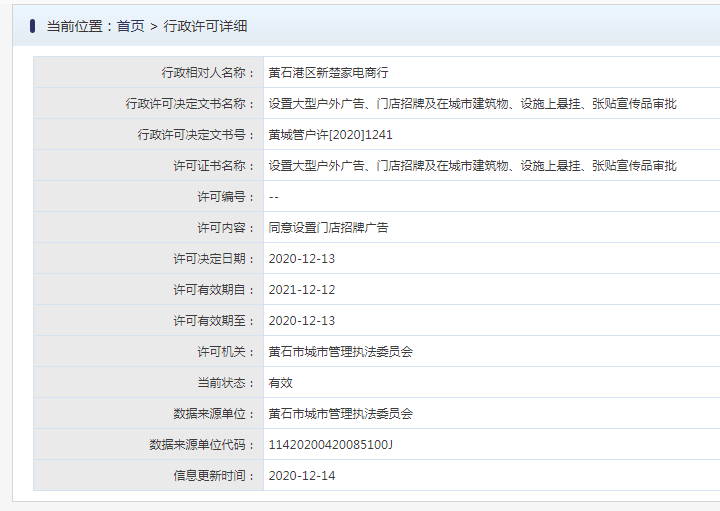Click the 行政许可详细 breadcrumb text

205,26
